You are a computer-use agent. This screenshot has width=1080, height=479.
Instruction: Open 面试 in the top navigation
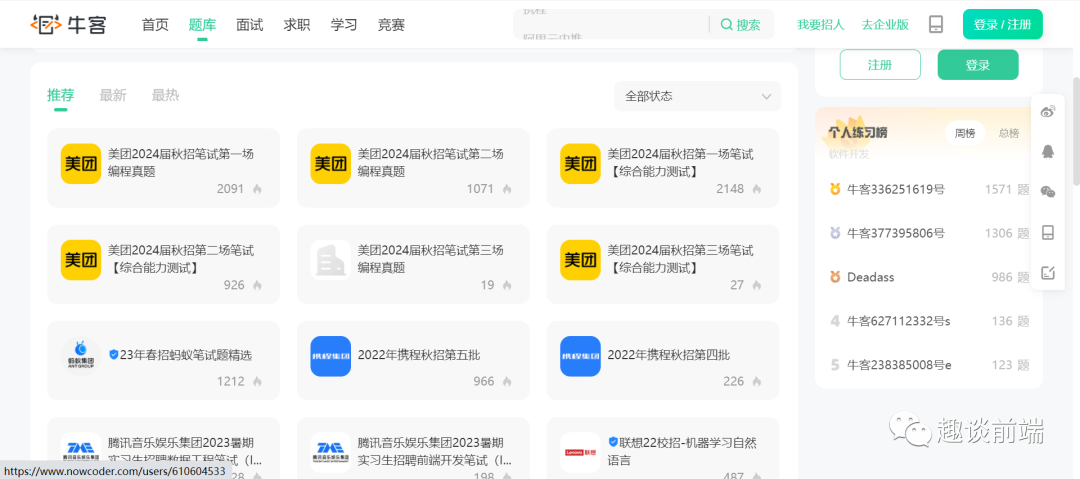pos(249,25)
